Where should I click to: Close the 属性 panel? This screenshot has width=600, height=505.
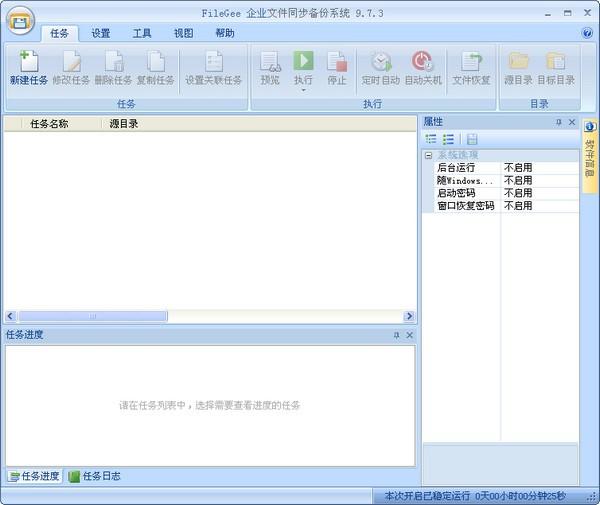click(x=572, y=122)
